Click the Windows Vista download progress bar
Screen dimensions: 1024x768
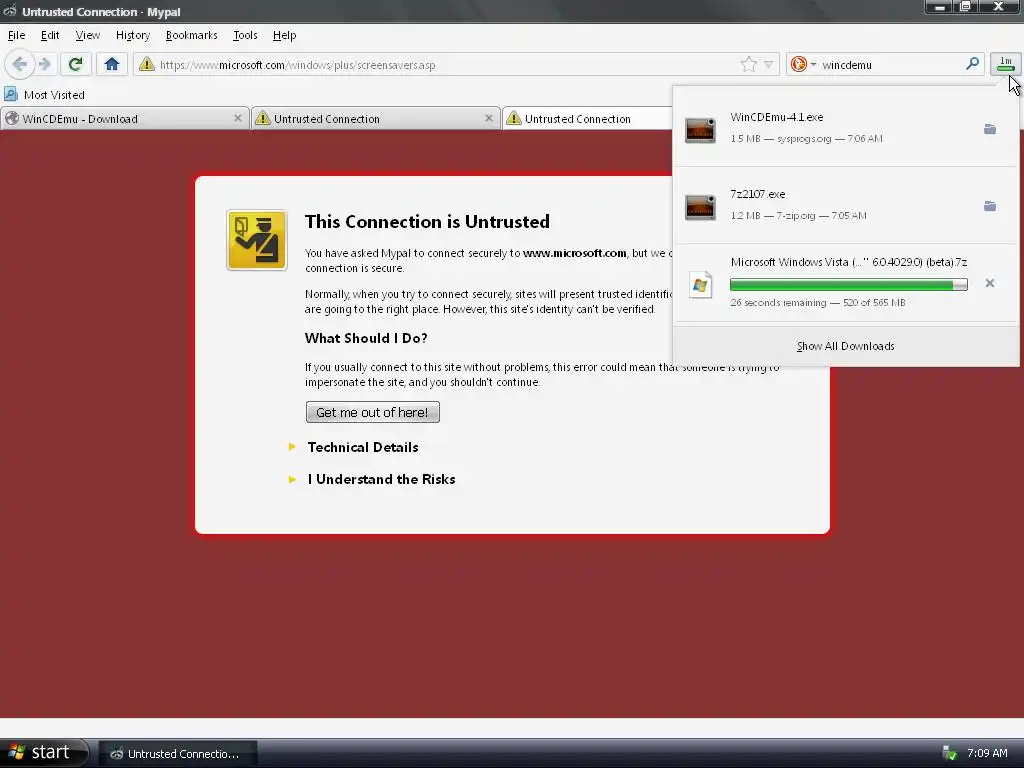[x=848, y=284]
